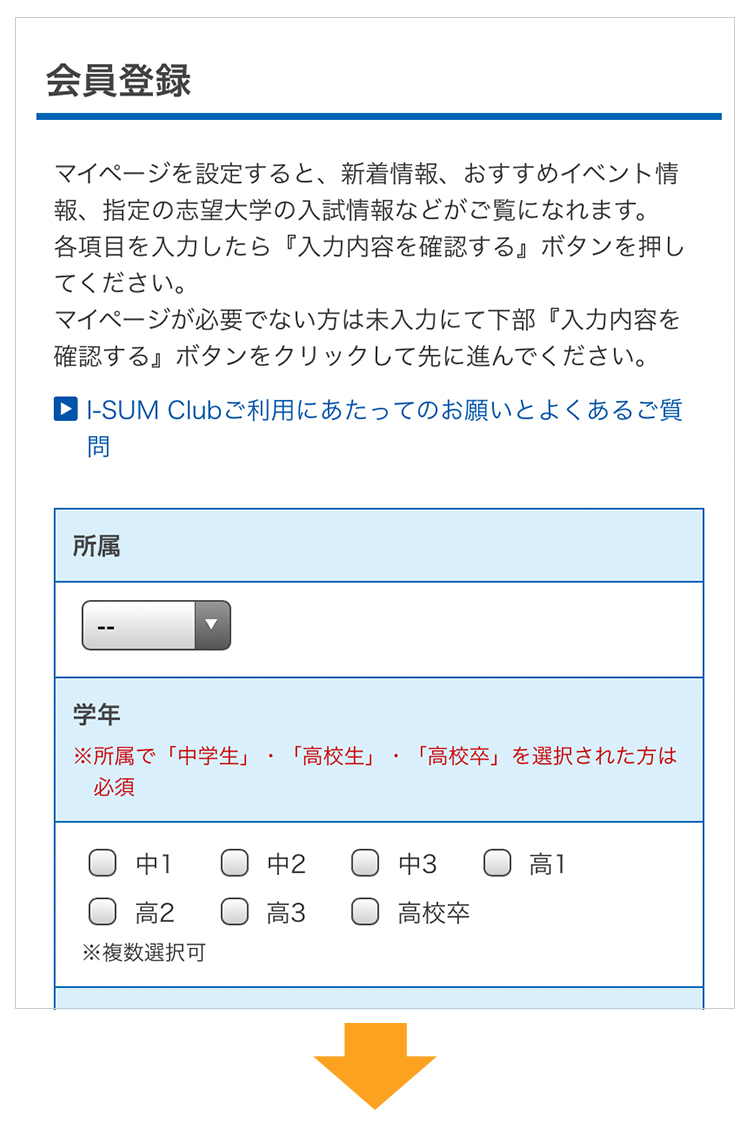
Task: Enable the 高2 checkbox
Action: pyautogui.click(x=103, y=912)
